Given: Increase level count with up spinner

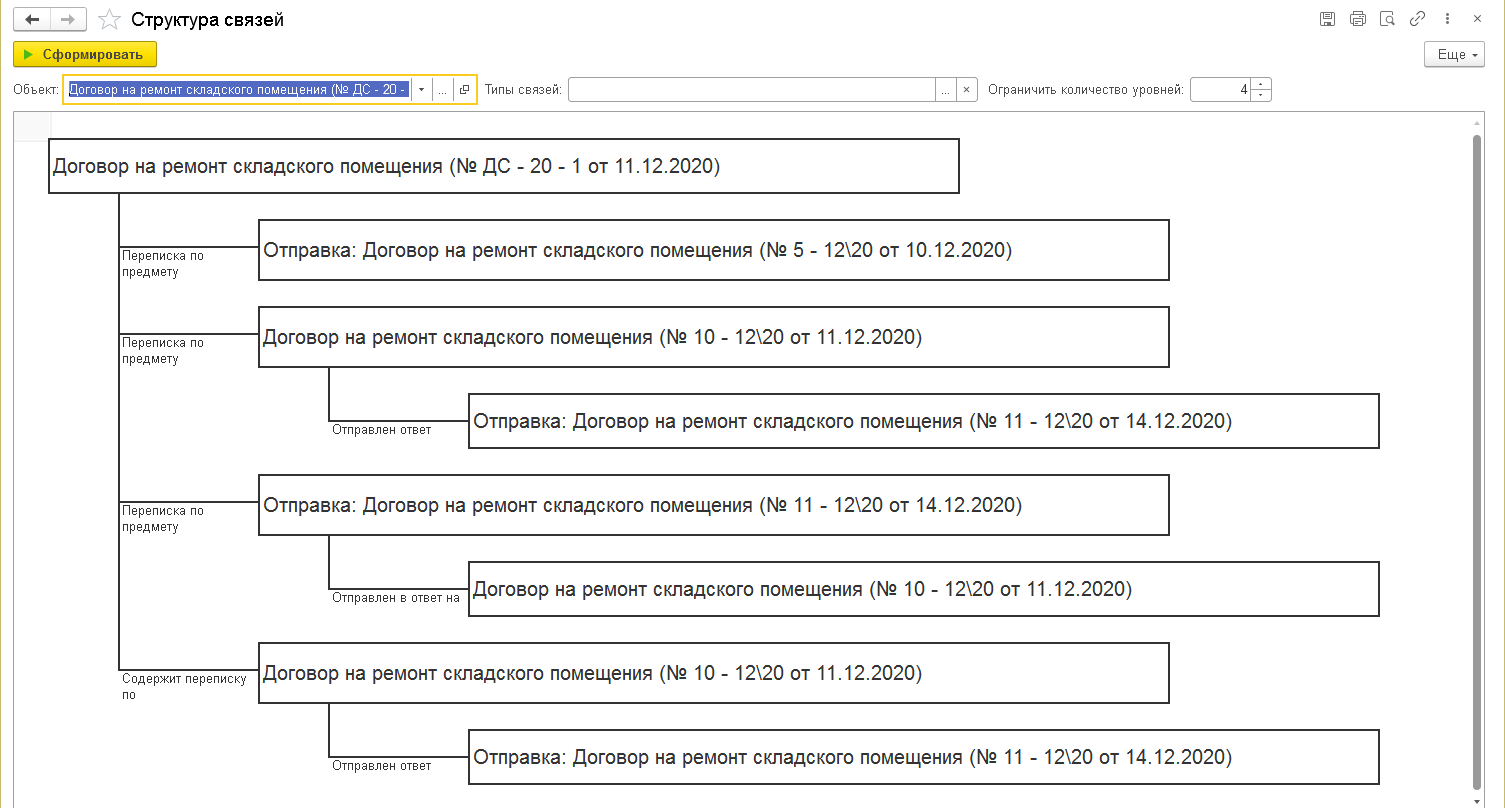Looking at the screenshot, I should pyautogui.click(x=1261, y=84).
